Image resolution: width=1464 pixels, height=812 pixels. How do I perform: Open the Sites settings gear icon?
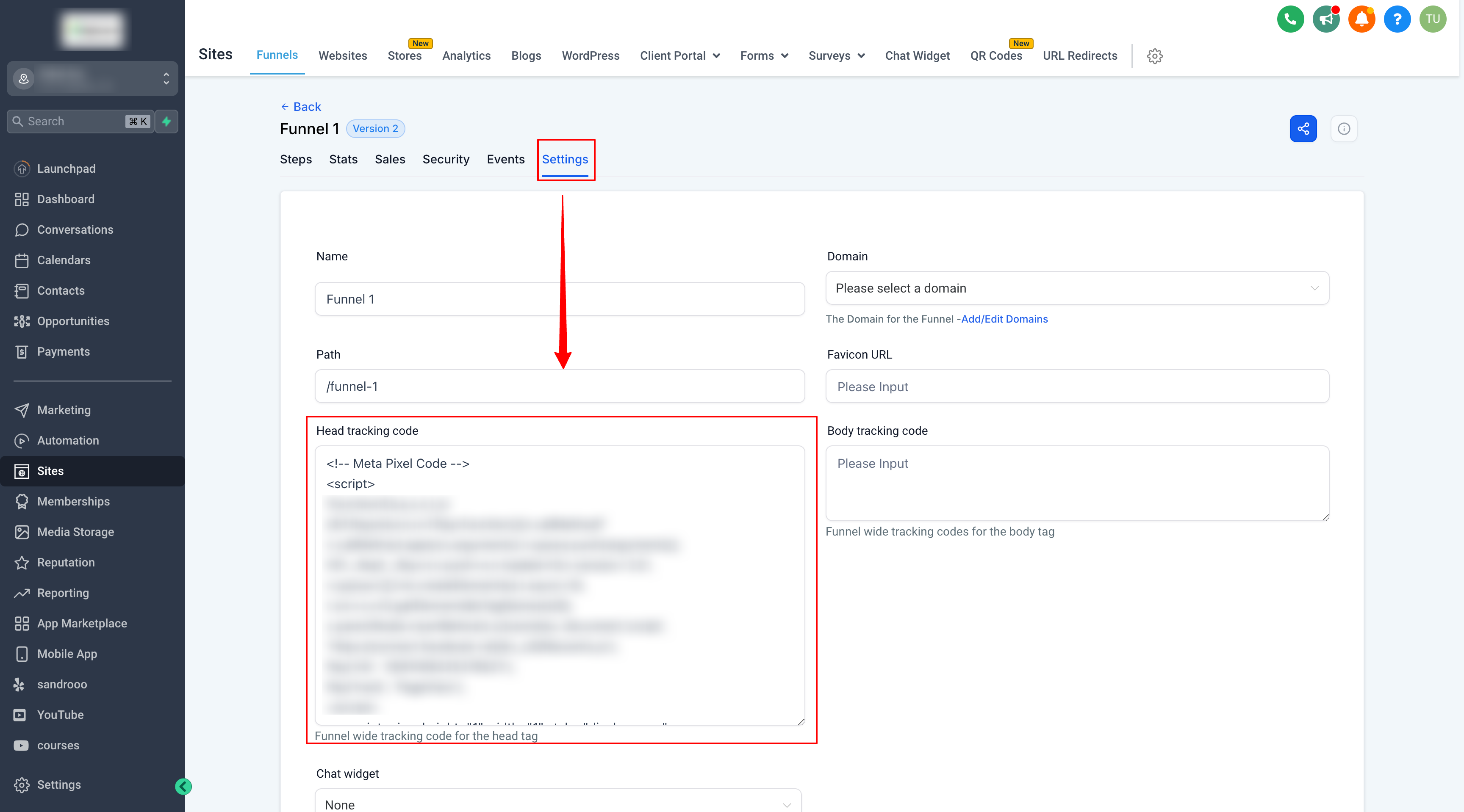coord(1154,56)
